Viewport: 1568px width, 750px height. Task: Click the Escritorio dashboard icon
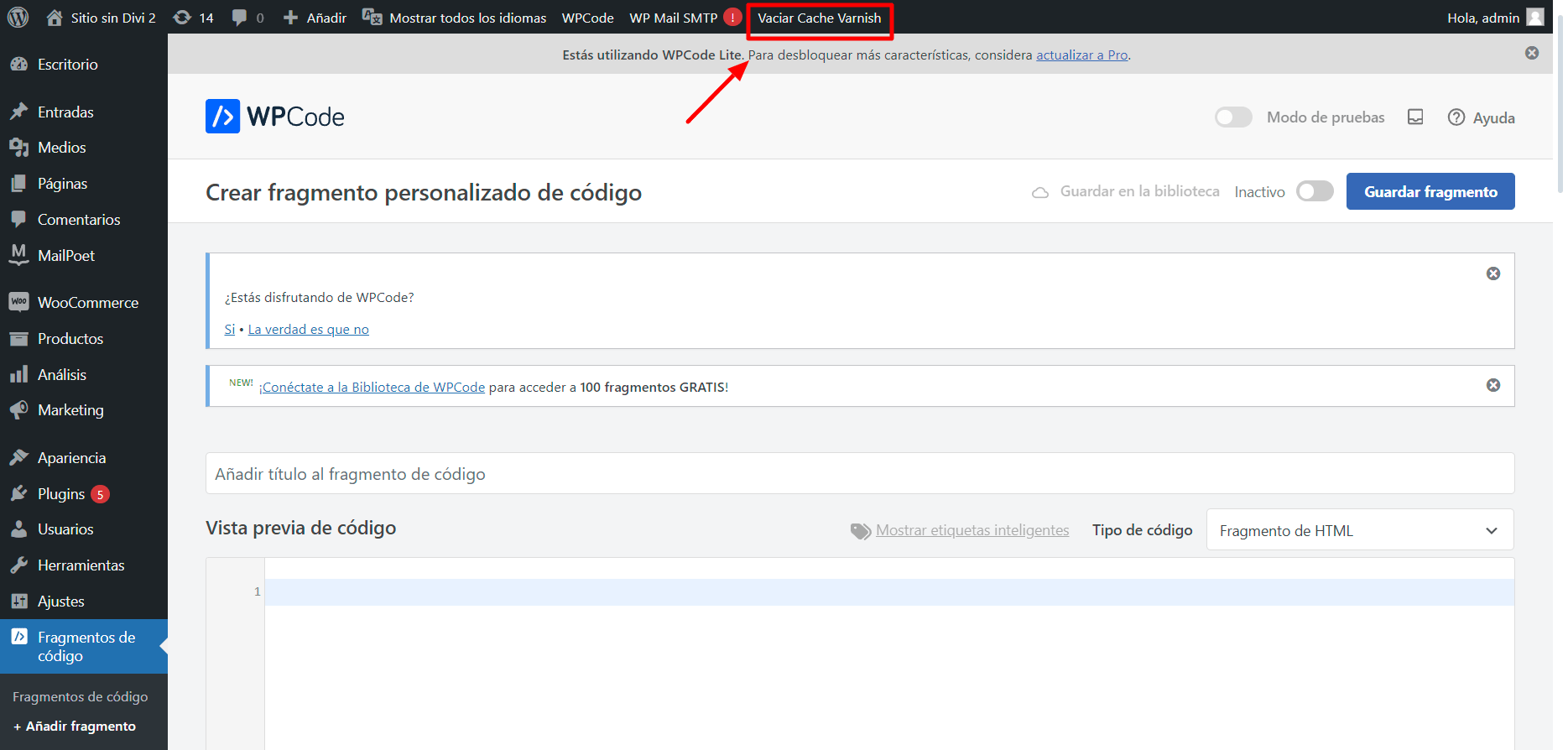pyautogui.click(x=19, y=65)
